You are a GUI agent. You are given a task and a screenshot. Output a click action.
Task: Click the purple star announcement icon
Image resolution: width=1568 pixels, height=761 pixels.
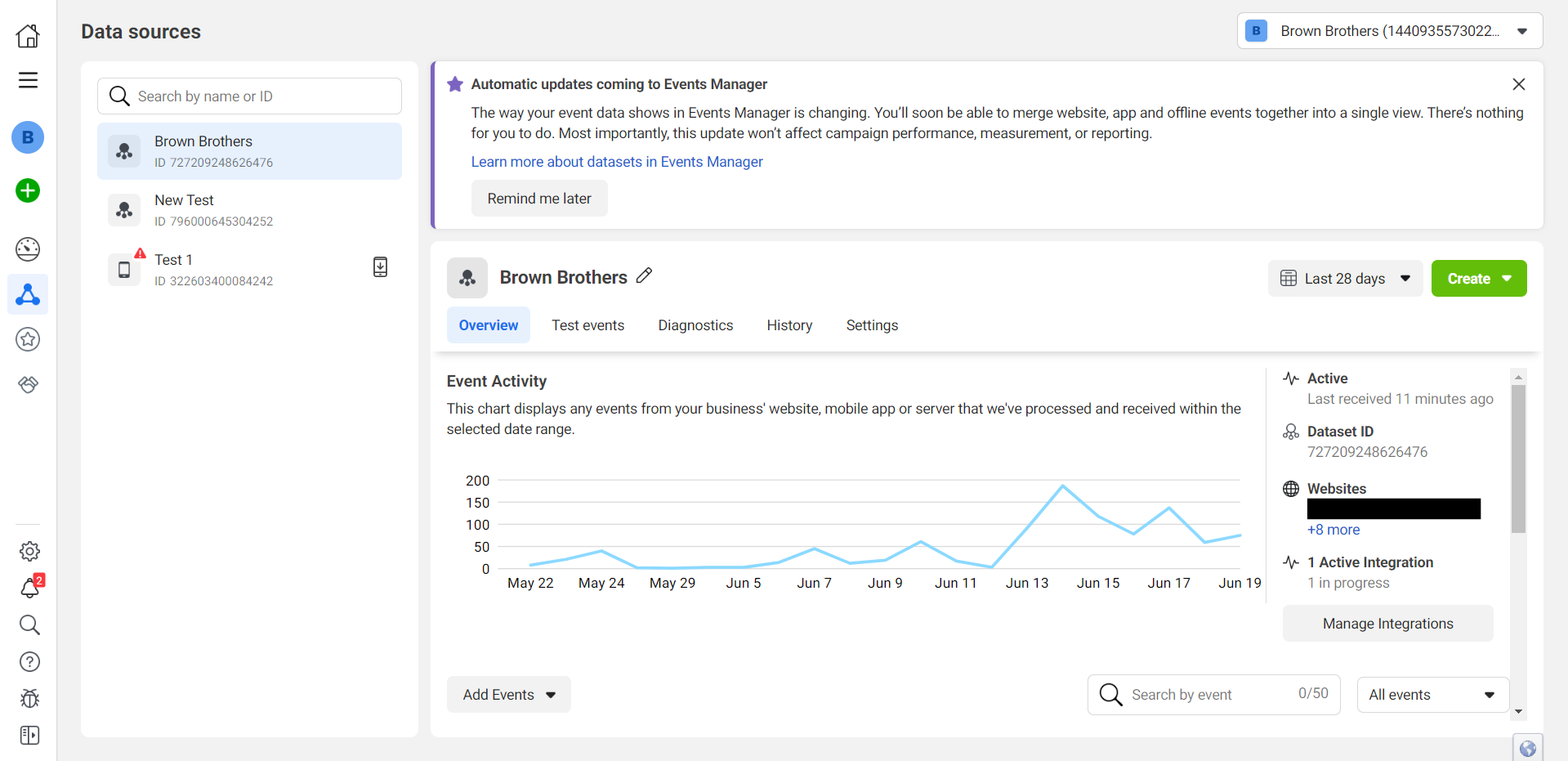455,84
